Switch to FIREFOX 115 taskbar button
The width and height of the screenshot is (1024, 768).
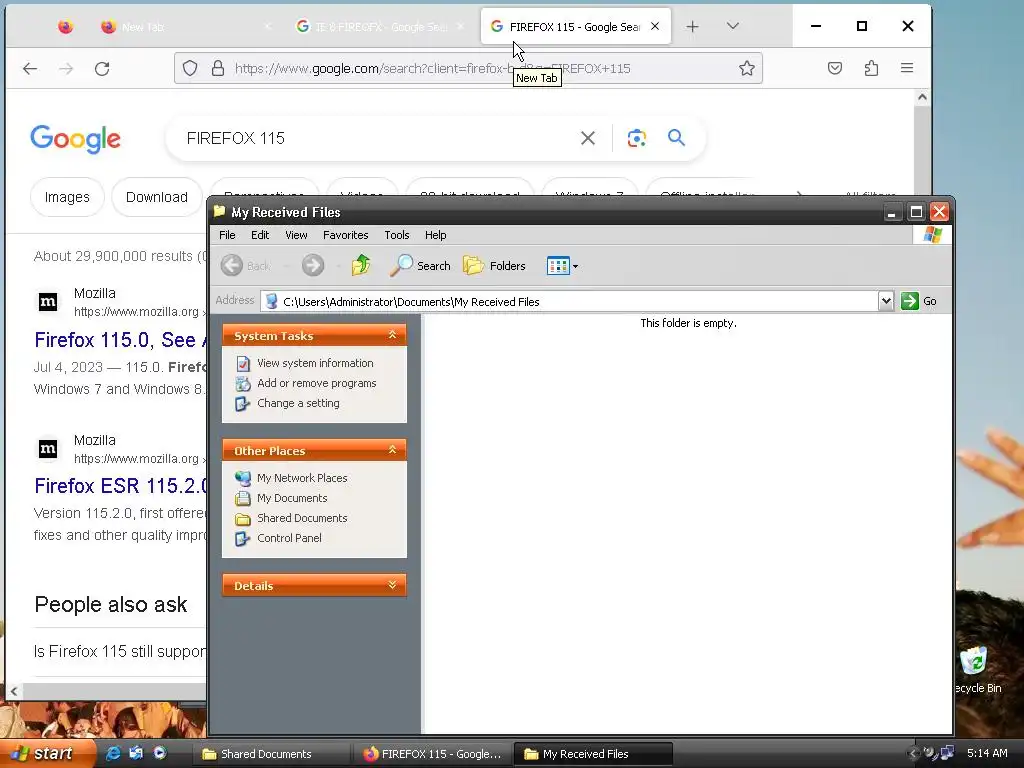click(433, 754)
